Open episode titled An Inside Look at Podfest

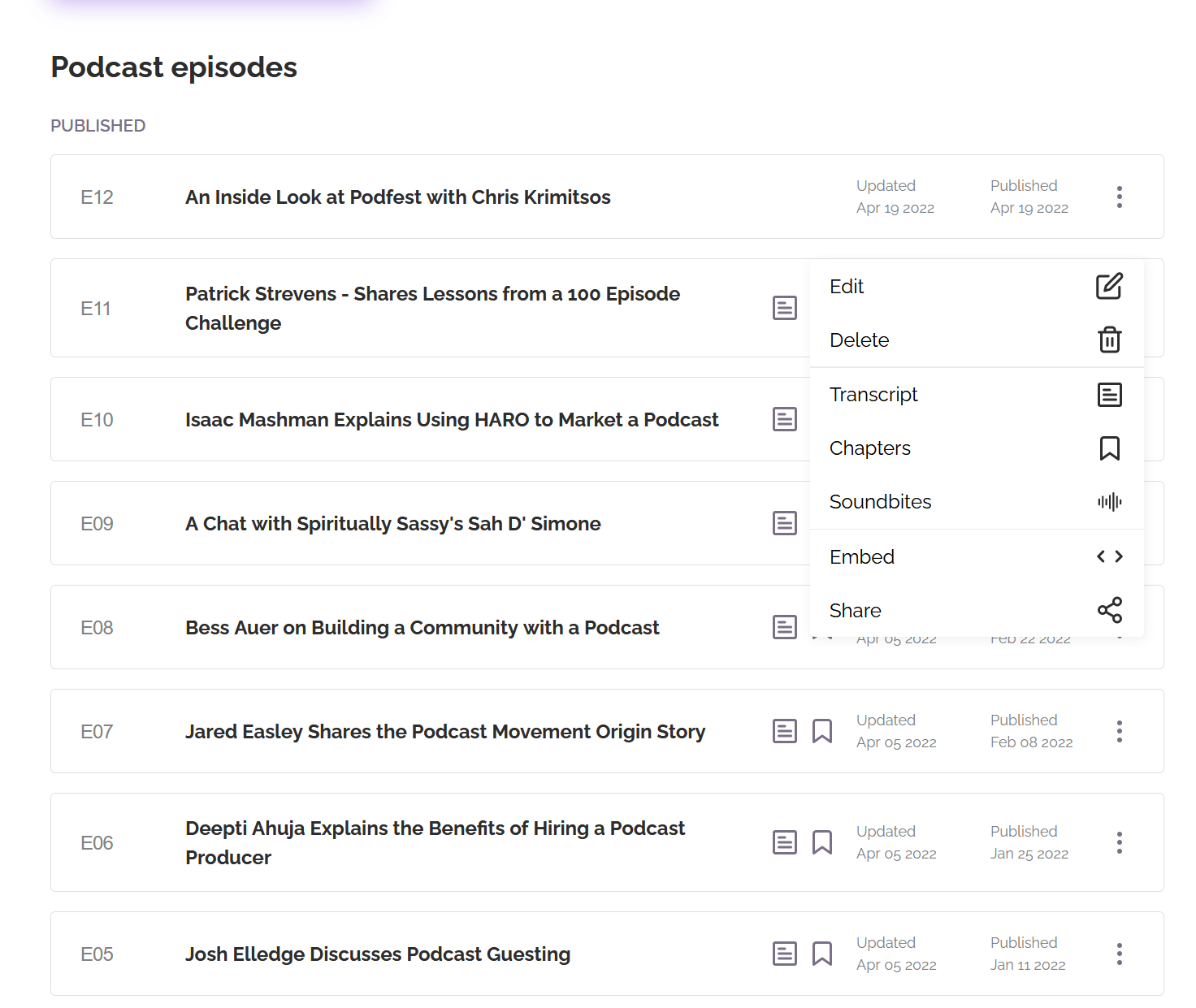click(397, 197)
